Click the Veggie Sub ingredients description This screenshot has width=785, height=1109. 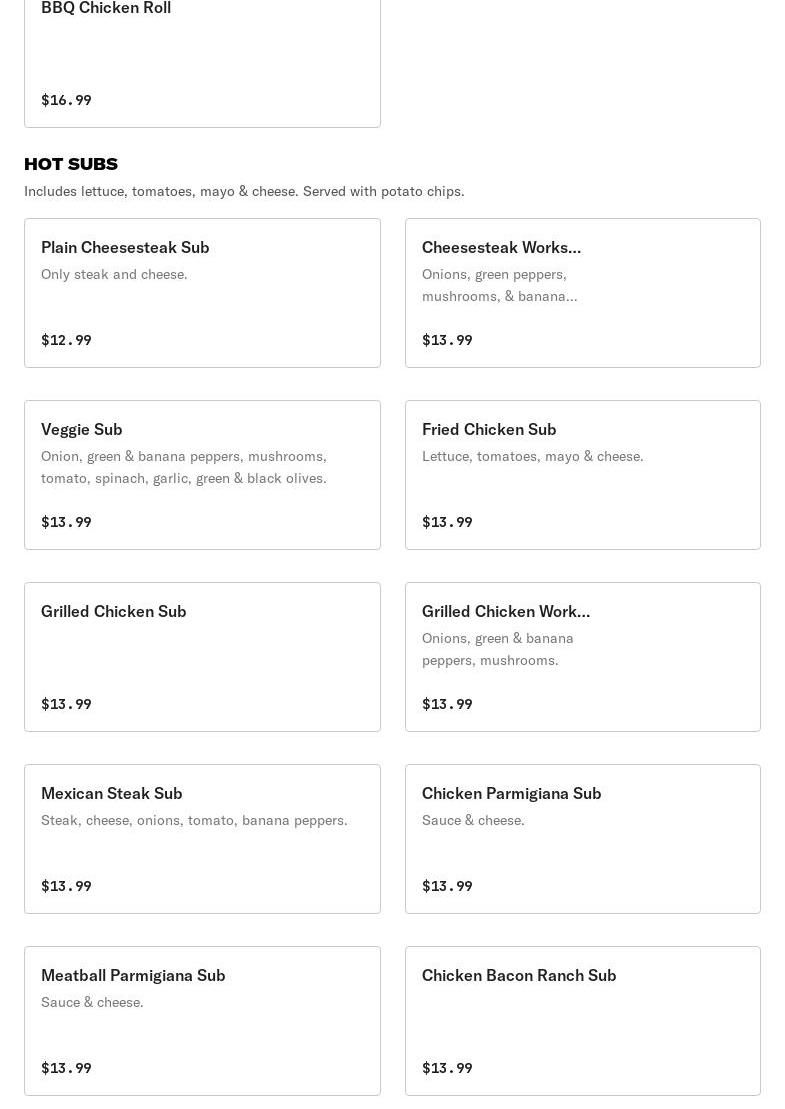pos(184,467)
